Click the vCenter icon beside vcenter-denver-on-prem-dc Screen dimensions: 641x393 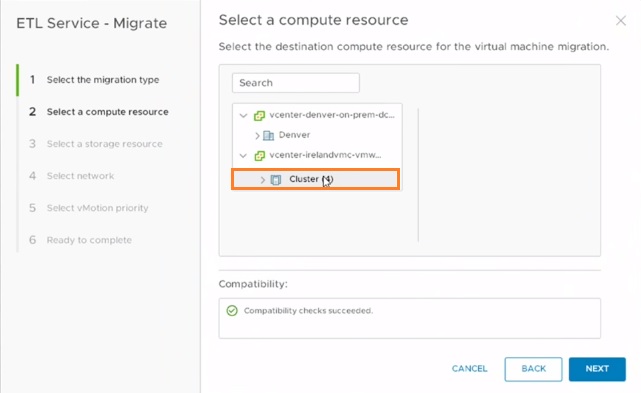pos(259,116)
